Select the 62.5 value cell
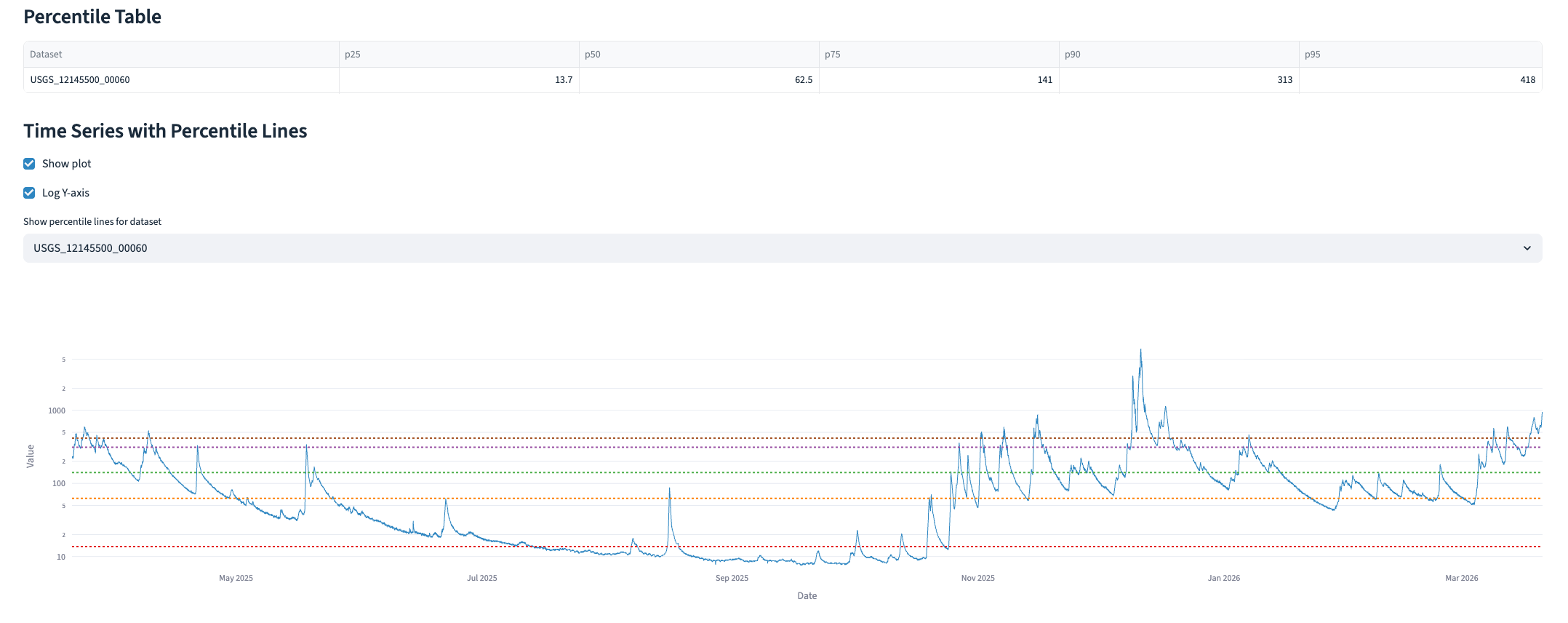This screenshot has width=1568, height=623. click(x=699, y=80)
